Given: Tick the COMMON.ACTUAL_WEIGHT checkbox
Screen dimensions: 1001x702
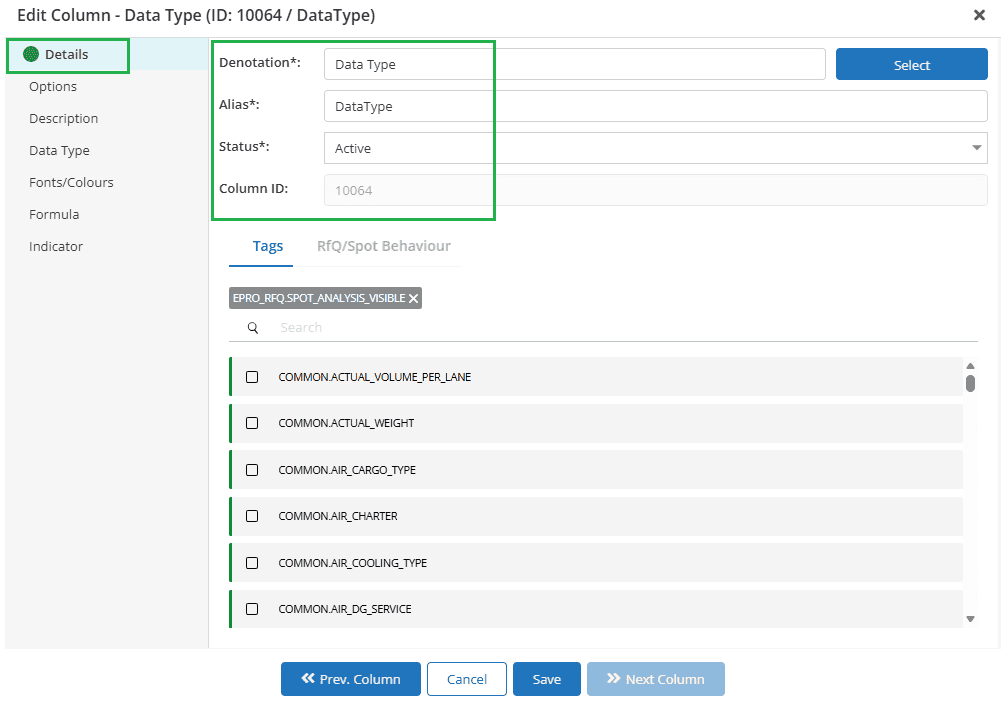Looking at the screenshot, I should (252, 423).
